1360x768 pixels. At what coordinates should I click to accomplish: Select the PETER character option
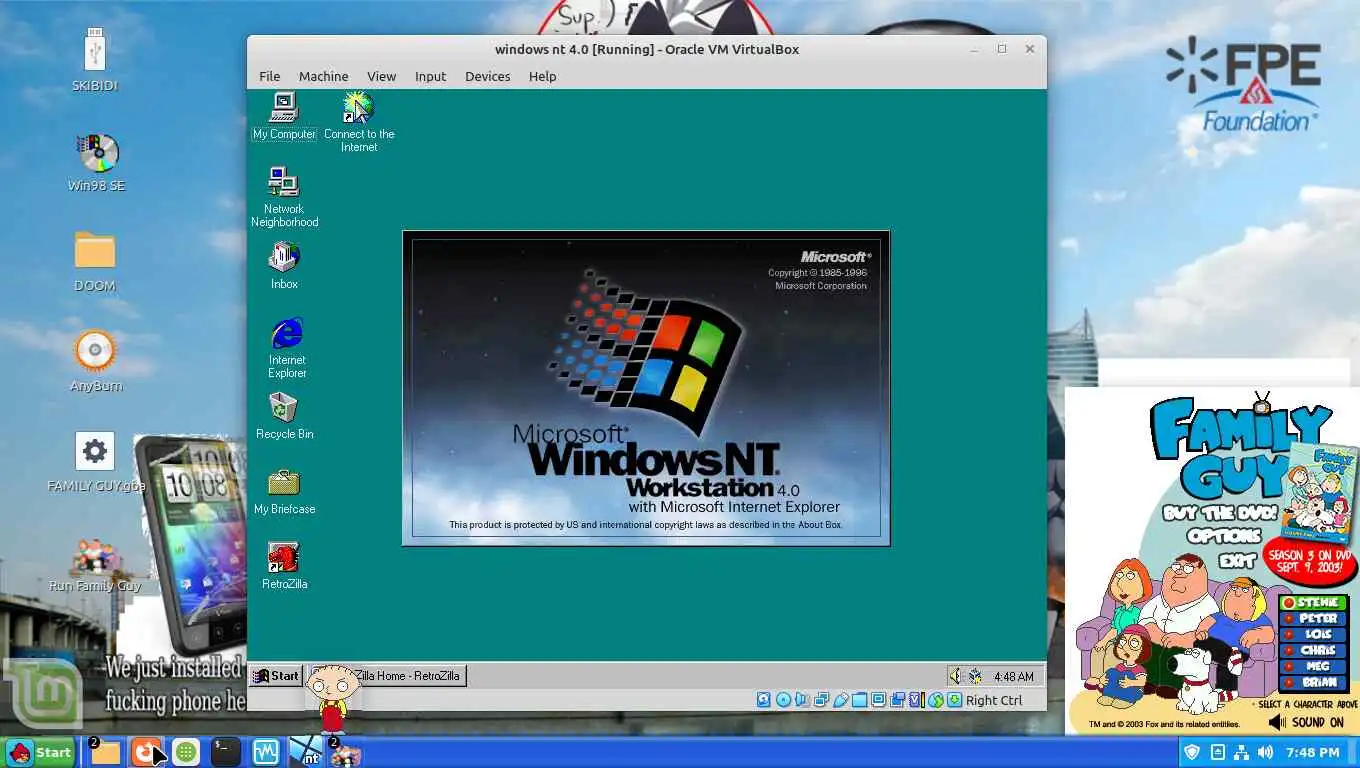click(x=1314, y=619)
